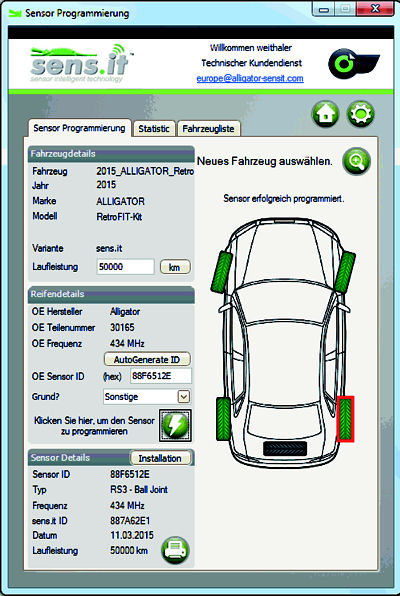
Task: Click the round green and black logo top right
Action: 353,63
